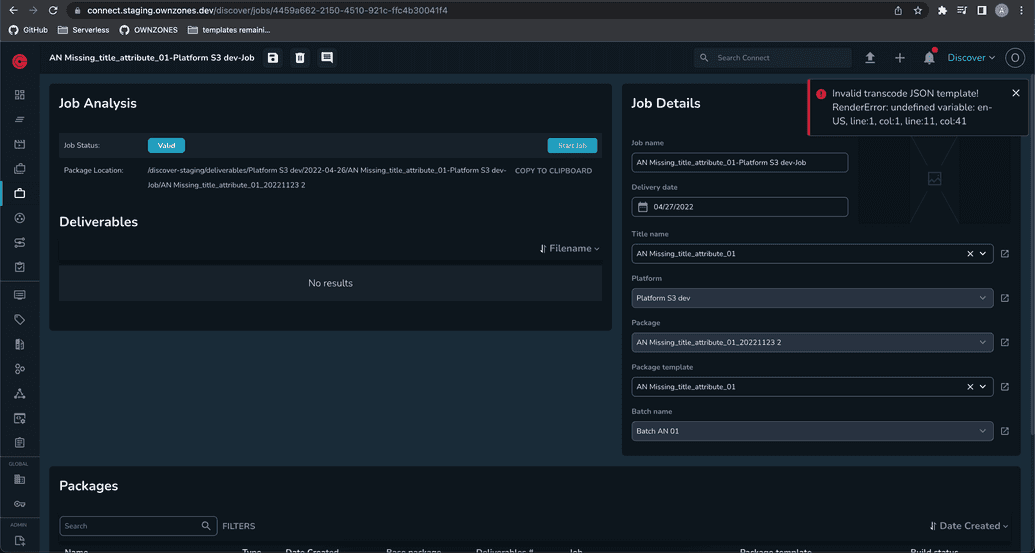
Task: Click the Packages search input
Action: (x=138, y=526)
